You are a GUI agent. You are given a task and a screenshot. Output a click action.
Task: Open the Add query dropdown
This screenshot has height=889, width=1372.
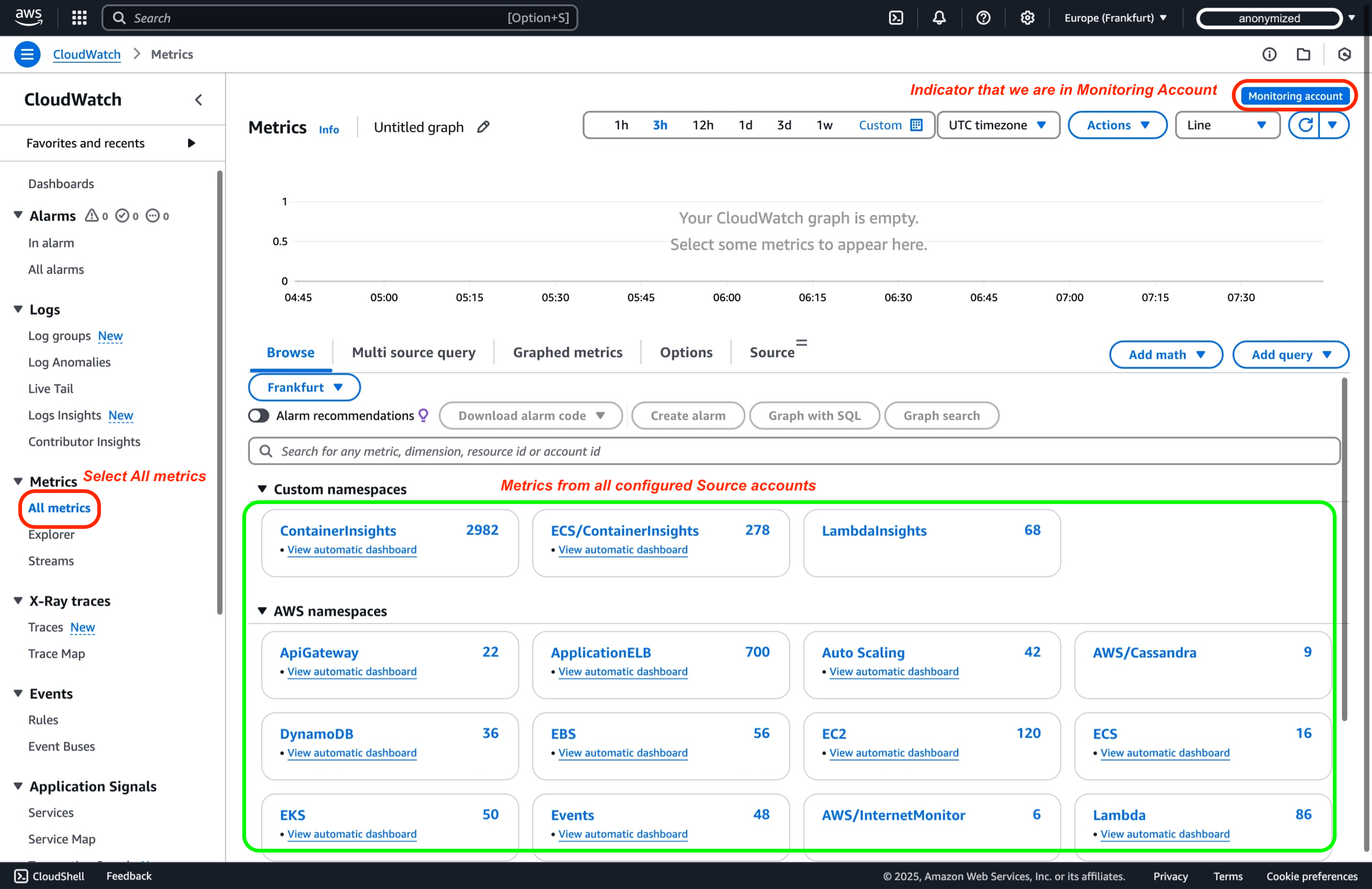(1291, 355)
